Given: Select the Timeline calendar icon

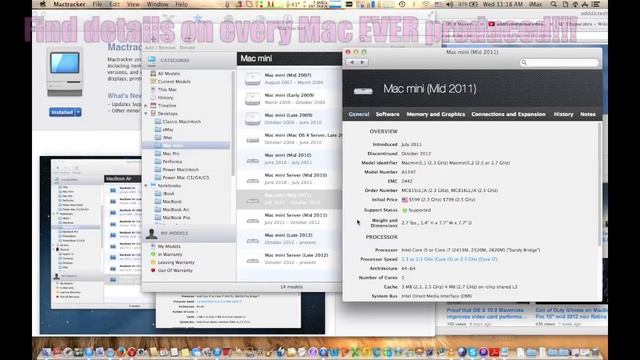Looking at the screenshot, I should (x=153, y=105).
